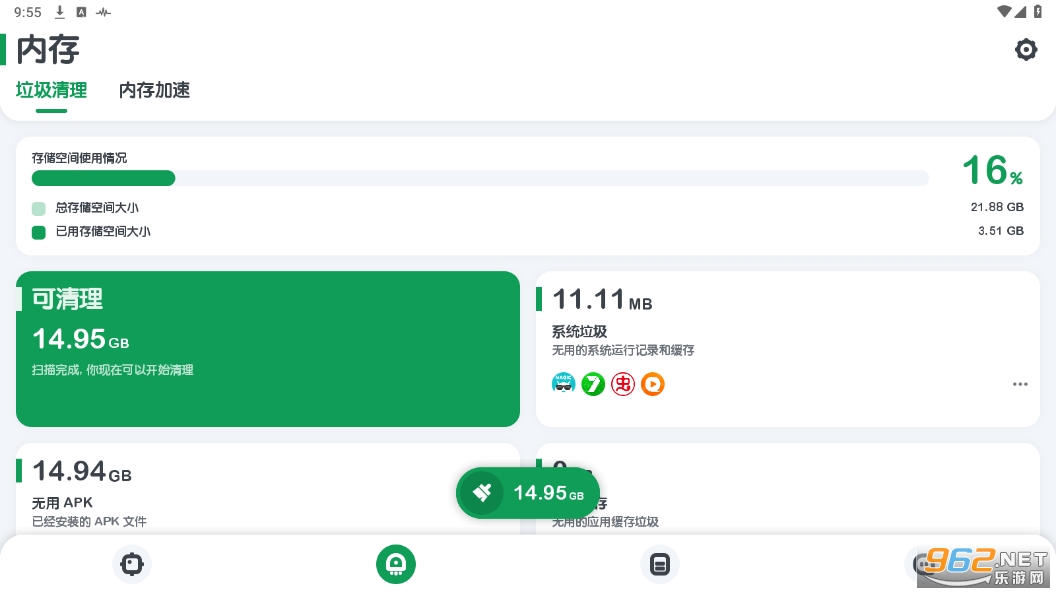Tap the floating 14.95 GB clean button

point(528,492)
